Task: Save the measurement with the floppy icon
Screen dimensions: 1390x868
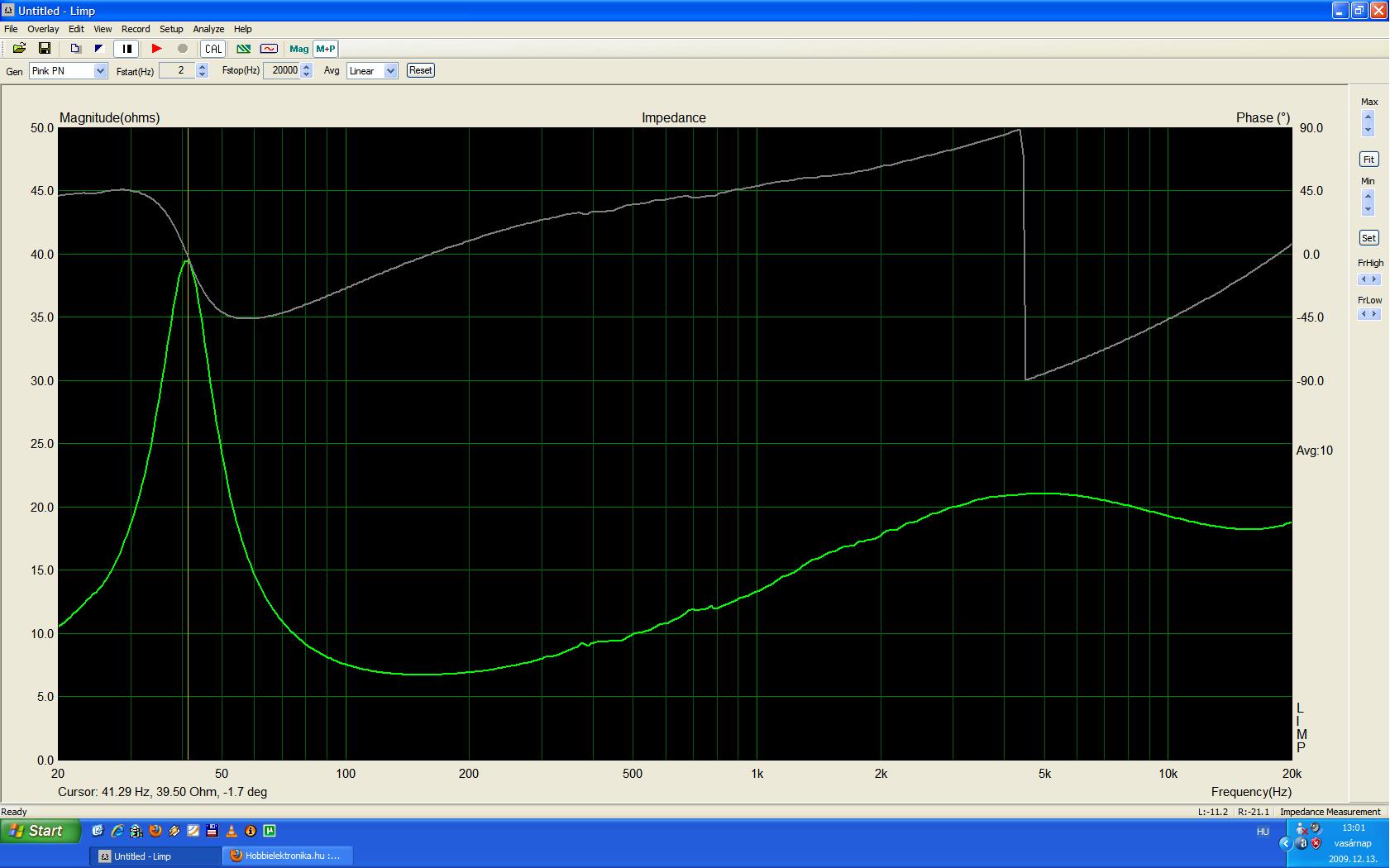Action: [45, 49]
